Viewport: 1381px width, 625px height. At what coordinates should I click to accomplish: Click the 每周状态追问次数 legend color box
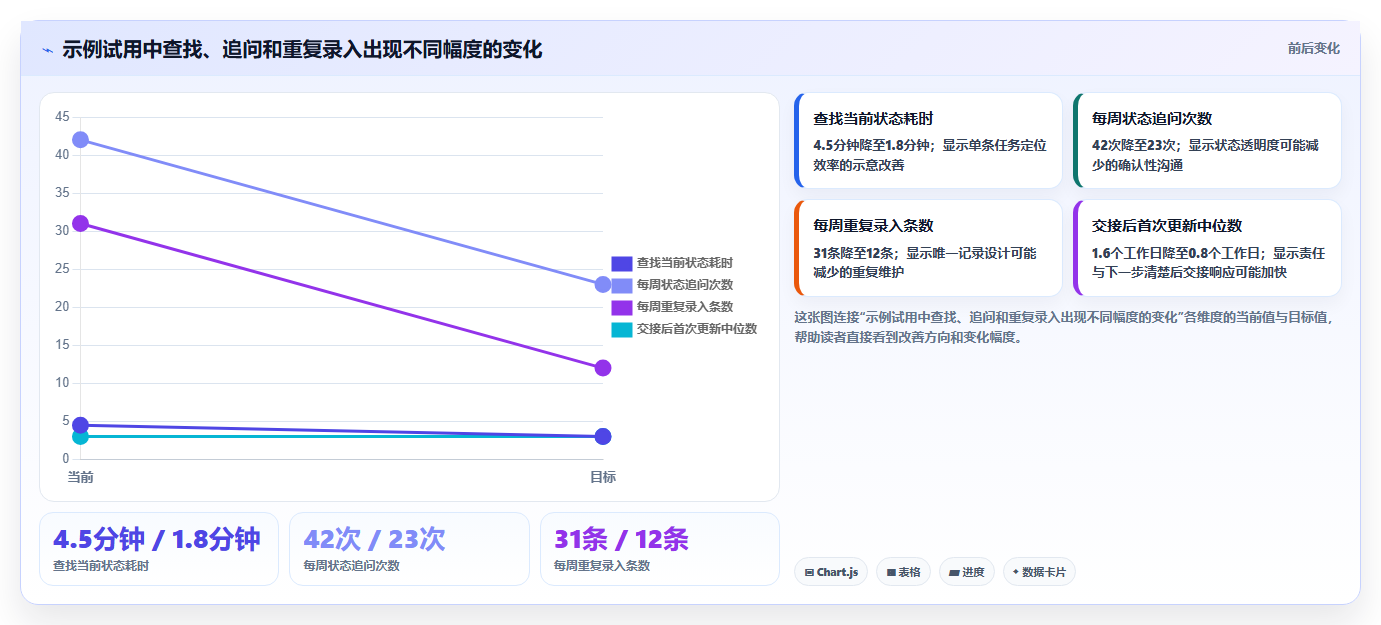(x=622, y=285)
